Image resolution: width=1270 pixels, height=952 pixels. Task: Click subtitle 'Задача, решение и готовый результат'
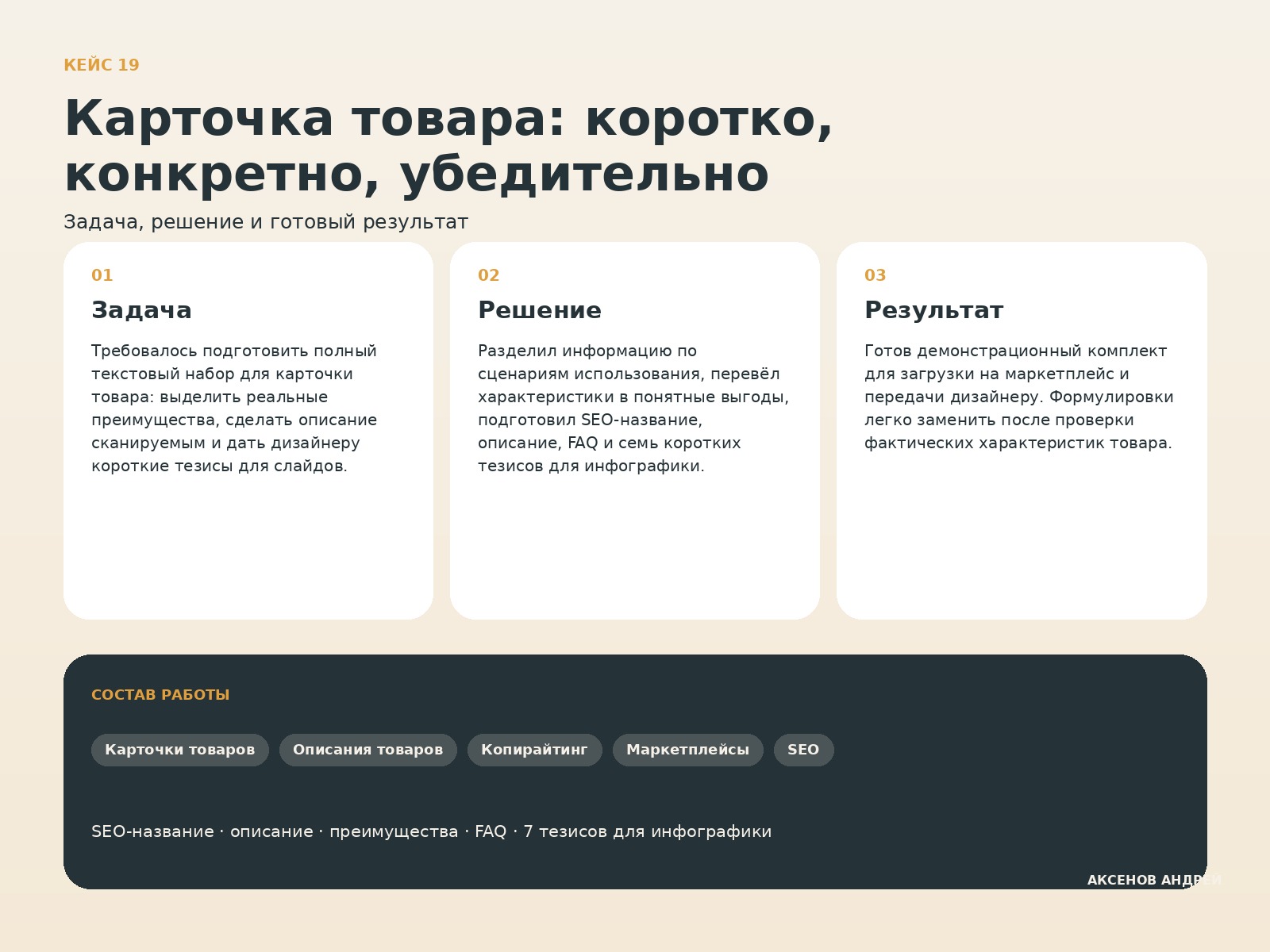[x=266, y=222]
